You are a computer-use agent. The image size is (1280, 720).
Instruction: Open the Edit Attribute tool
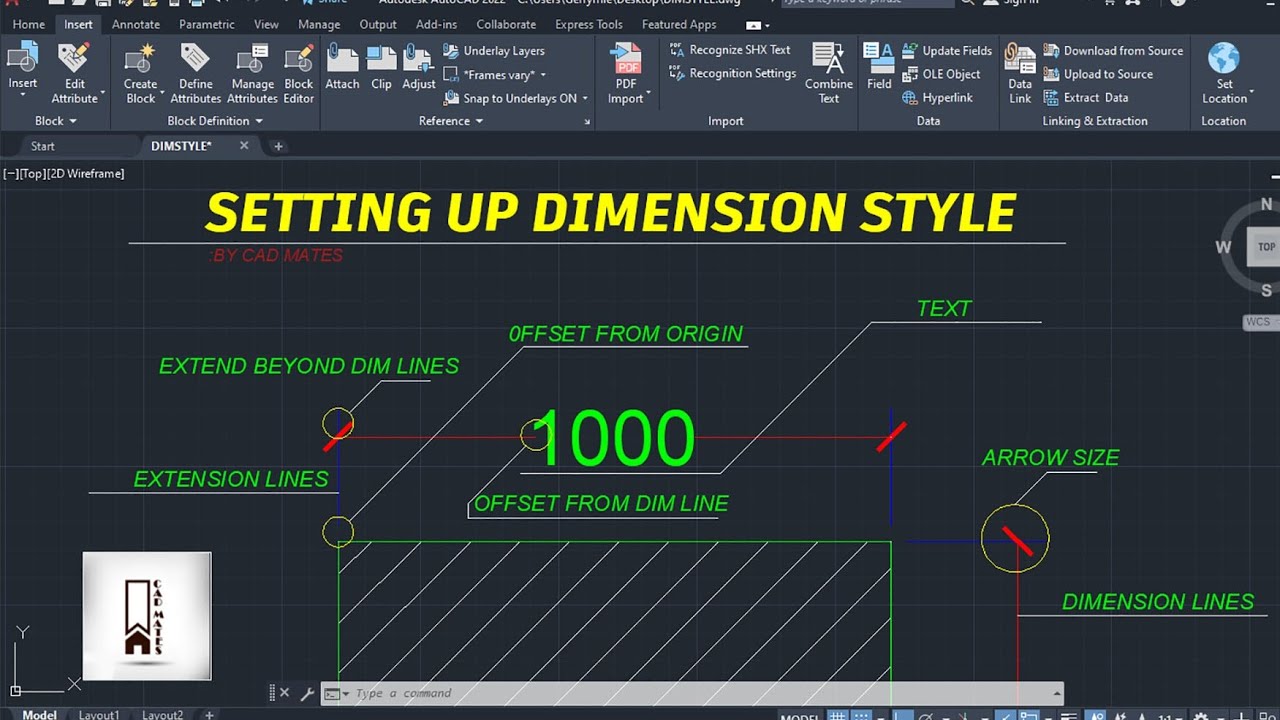point(75,74)
